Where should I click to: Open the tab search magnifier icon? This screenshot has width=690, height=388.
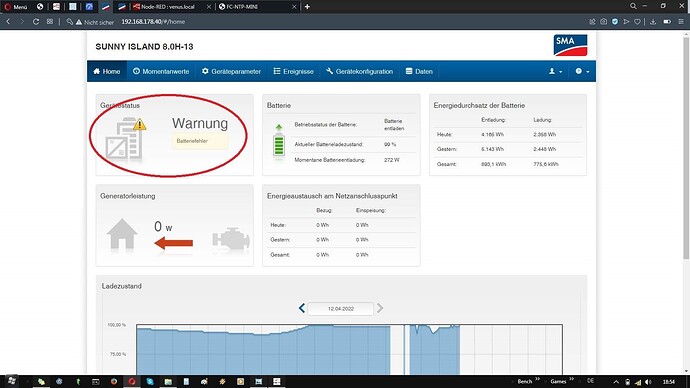[x=633, y=6]
